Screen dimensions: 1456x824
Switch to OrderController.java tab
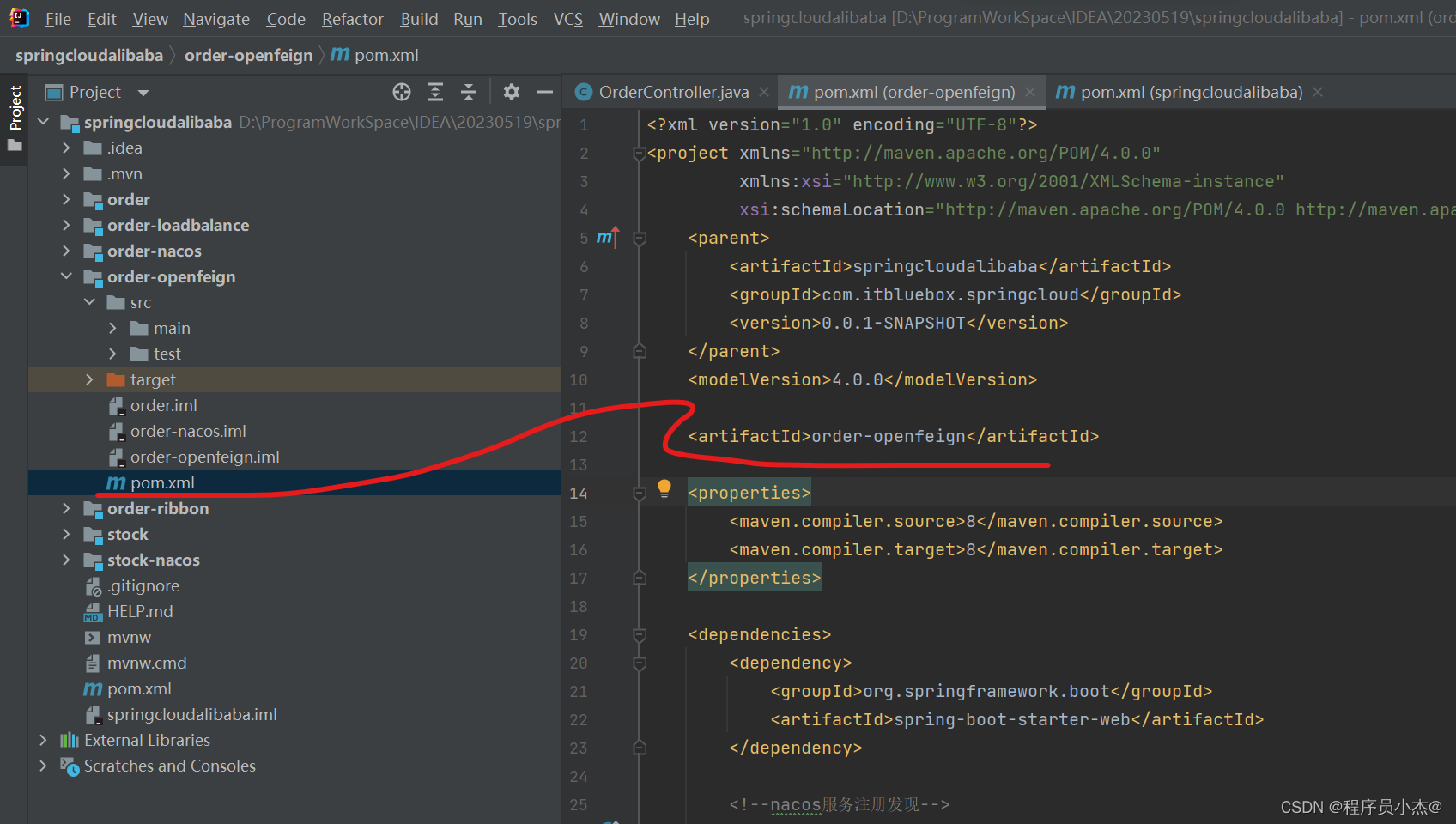(672, 92)
